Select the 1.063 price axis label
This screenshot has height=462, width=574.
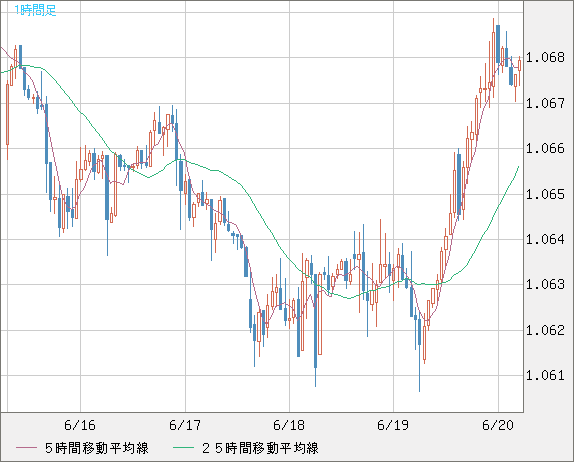(x=545, y=284)
